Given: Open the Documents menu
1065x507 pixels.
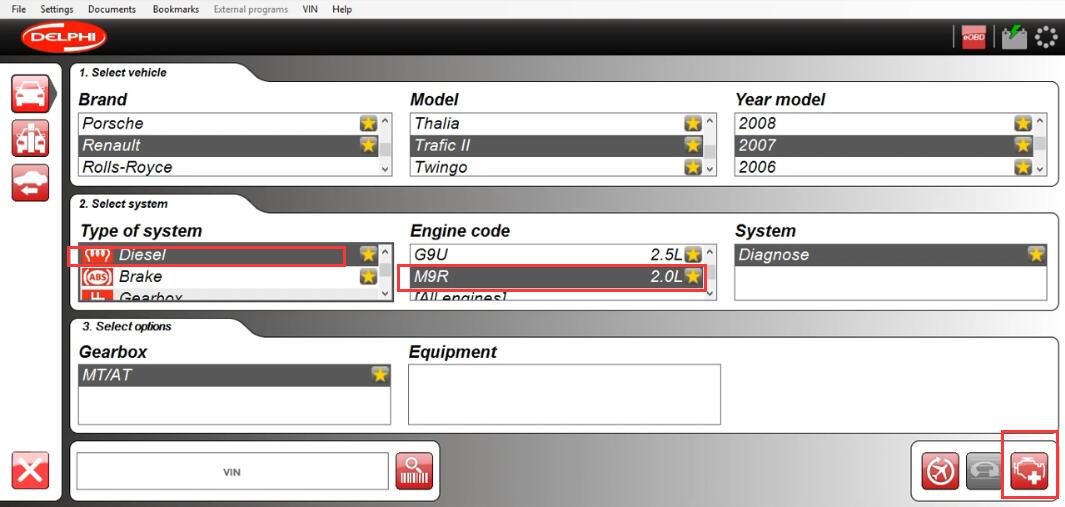Looking at the screenshot, I should coord(112,10).
